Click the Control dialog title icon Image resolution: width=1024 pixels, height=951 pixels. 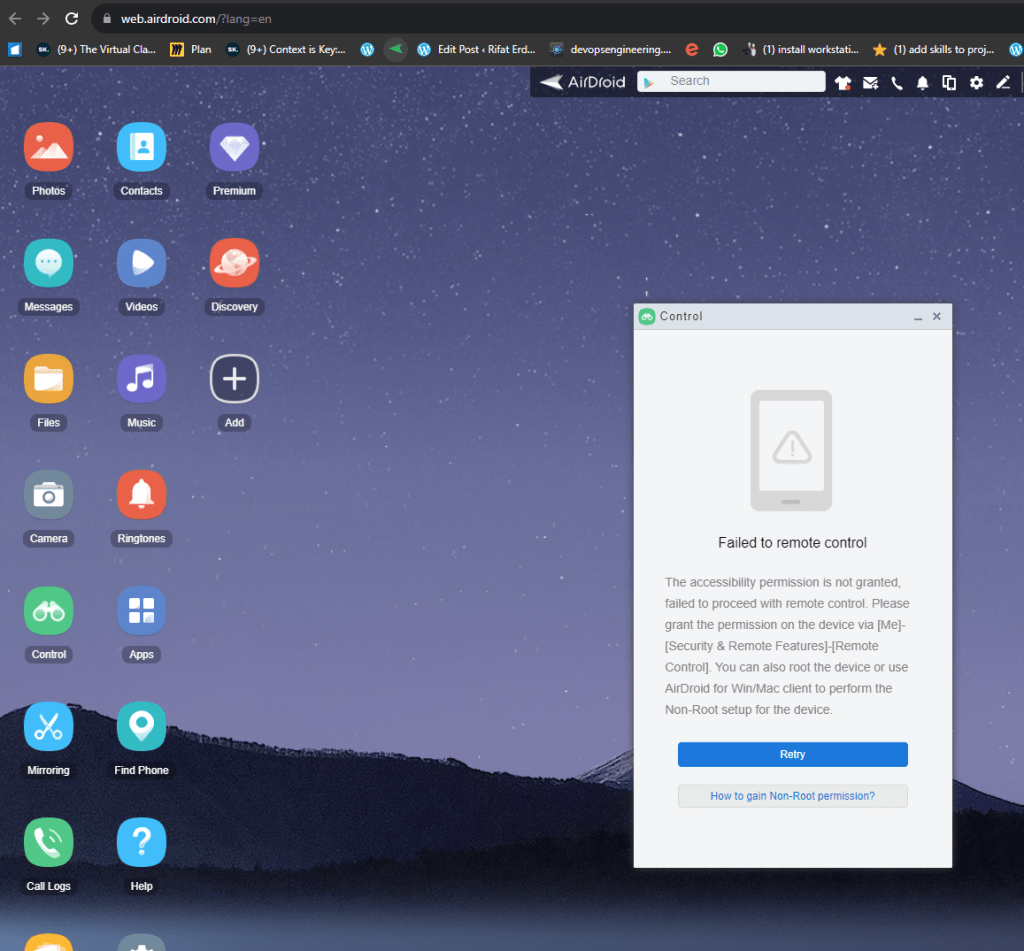647,317
